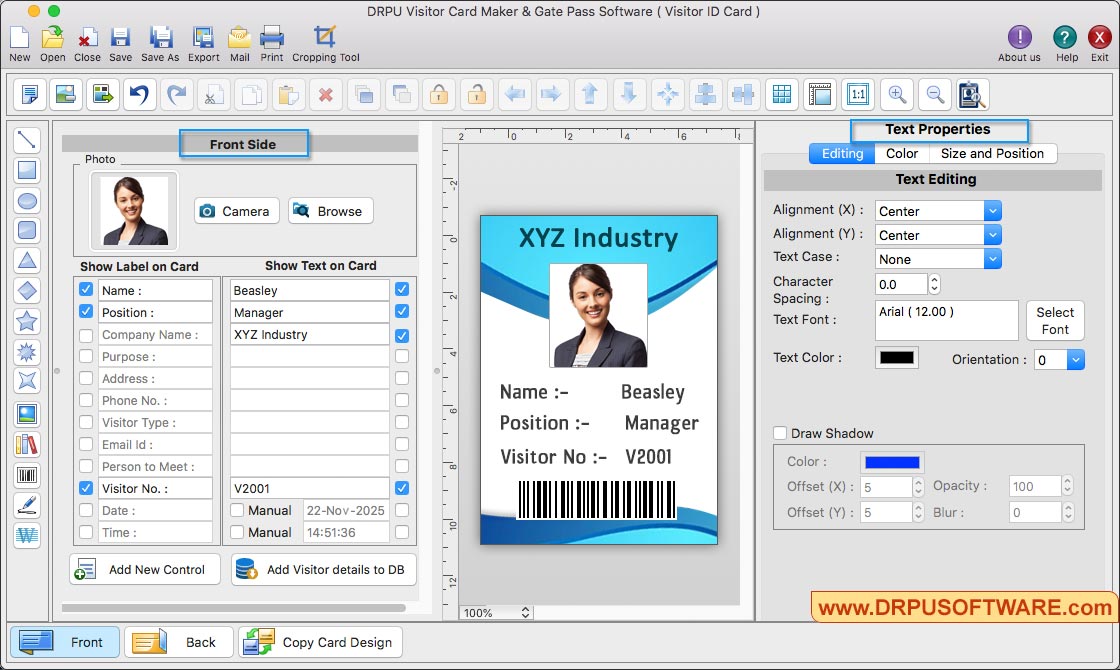Image resolution: width=1120 pixels, height=670 pixels.
Task: Click the Undo icon on the toolbar
Action: [x=139, y=94]
